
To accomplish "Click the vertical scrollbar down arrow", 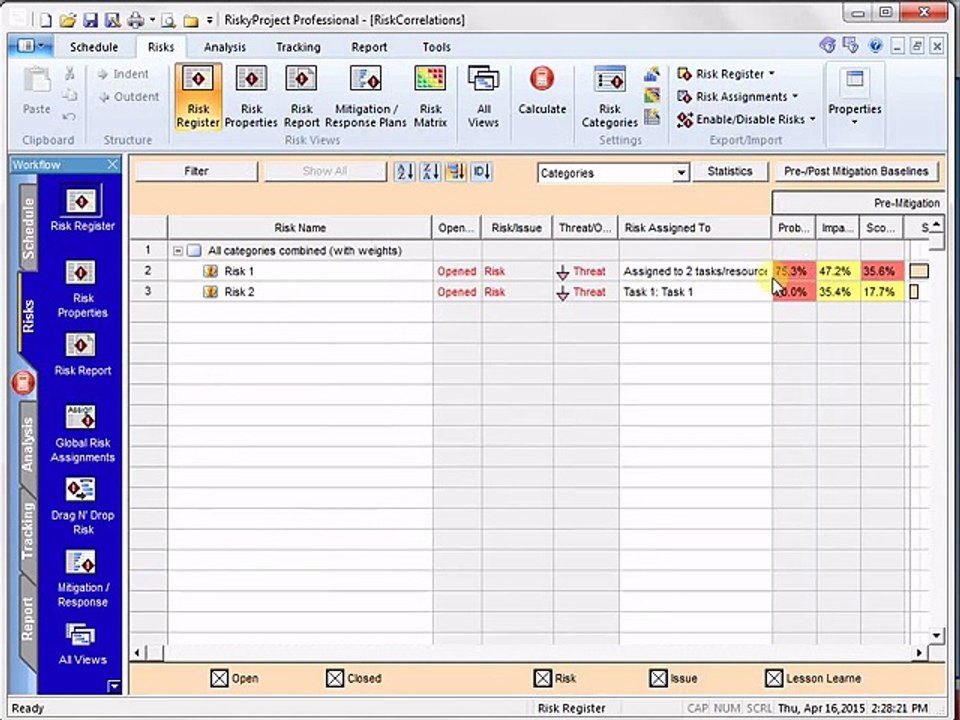I will (x=936, y=636).
